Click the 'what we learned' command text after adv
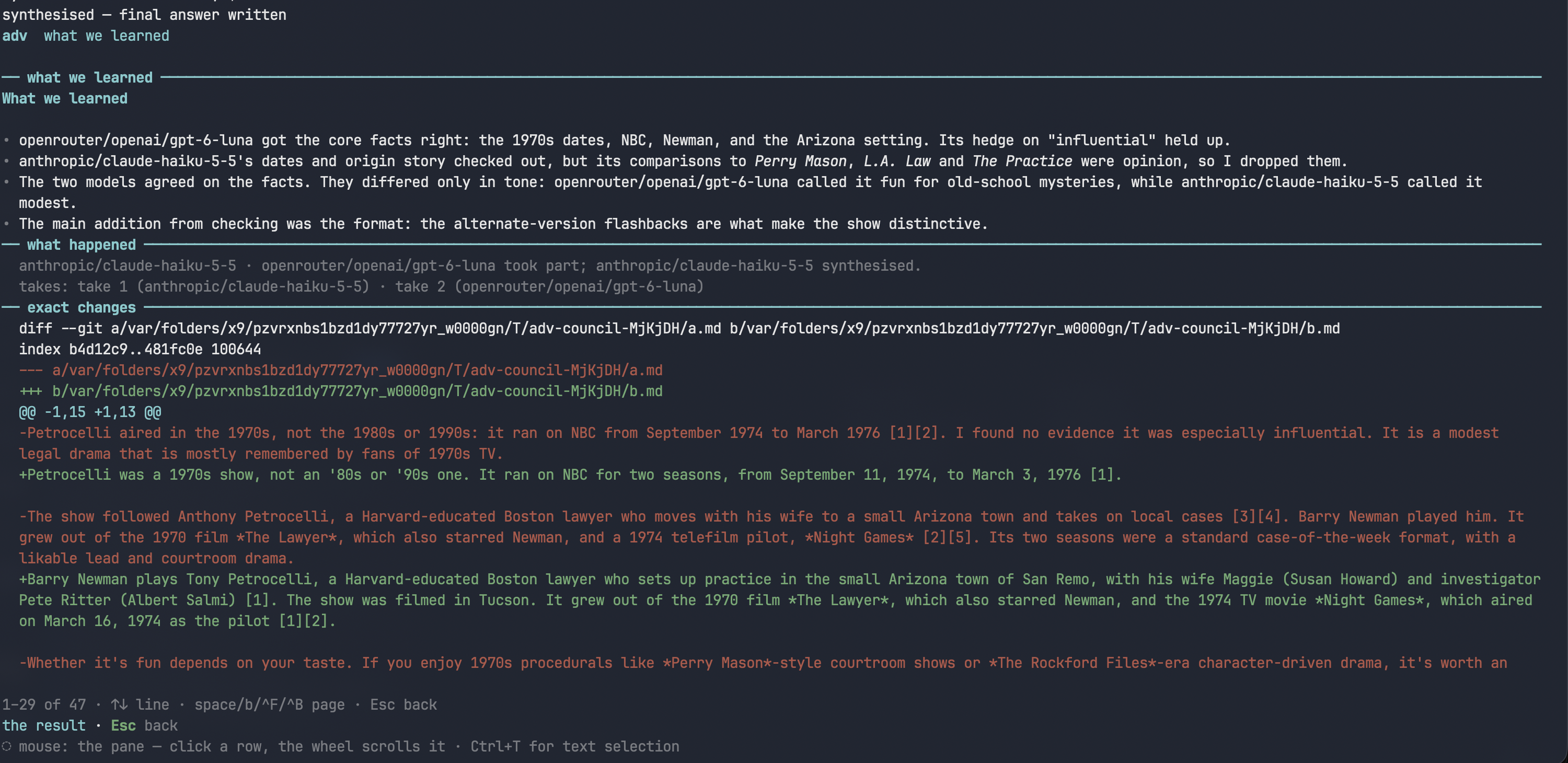The height and width of the screenshot is (763, 1568). coord(107,36)
